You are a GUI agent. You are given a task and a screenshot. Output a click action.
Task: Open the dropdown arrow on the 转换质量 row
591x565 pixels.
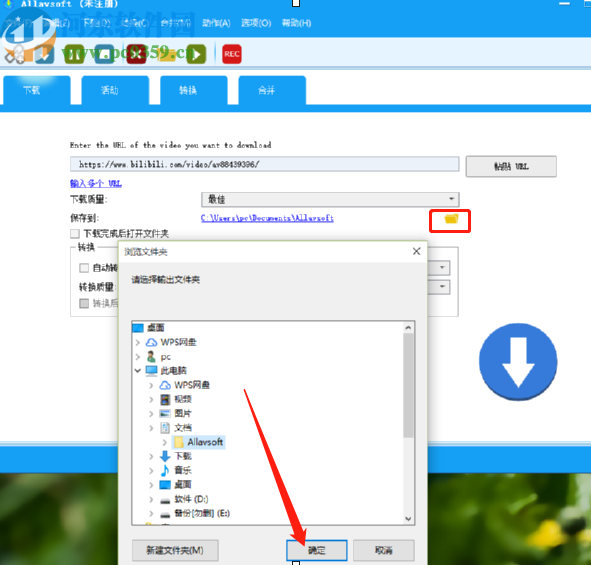click(442, 287)
